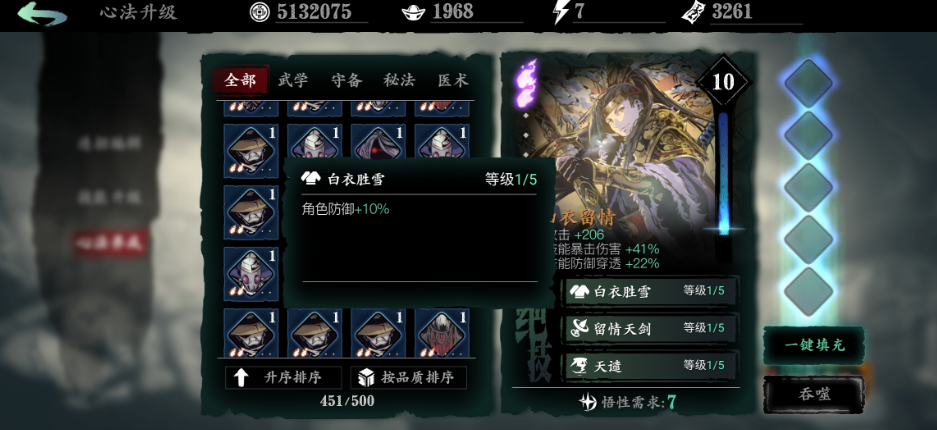
Task: Click the silver ingot currency icon
Action: tap(414, 13)
